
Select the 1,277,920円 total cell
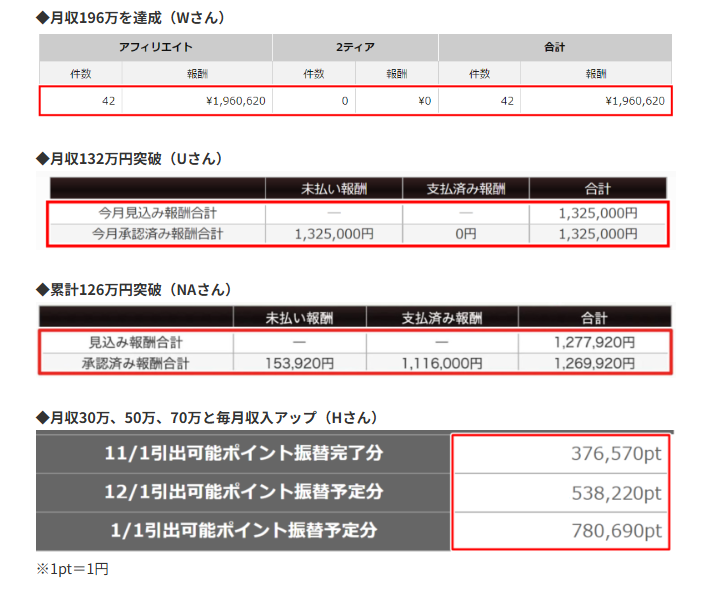pyautogui.click(x=593, y=342)
